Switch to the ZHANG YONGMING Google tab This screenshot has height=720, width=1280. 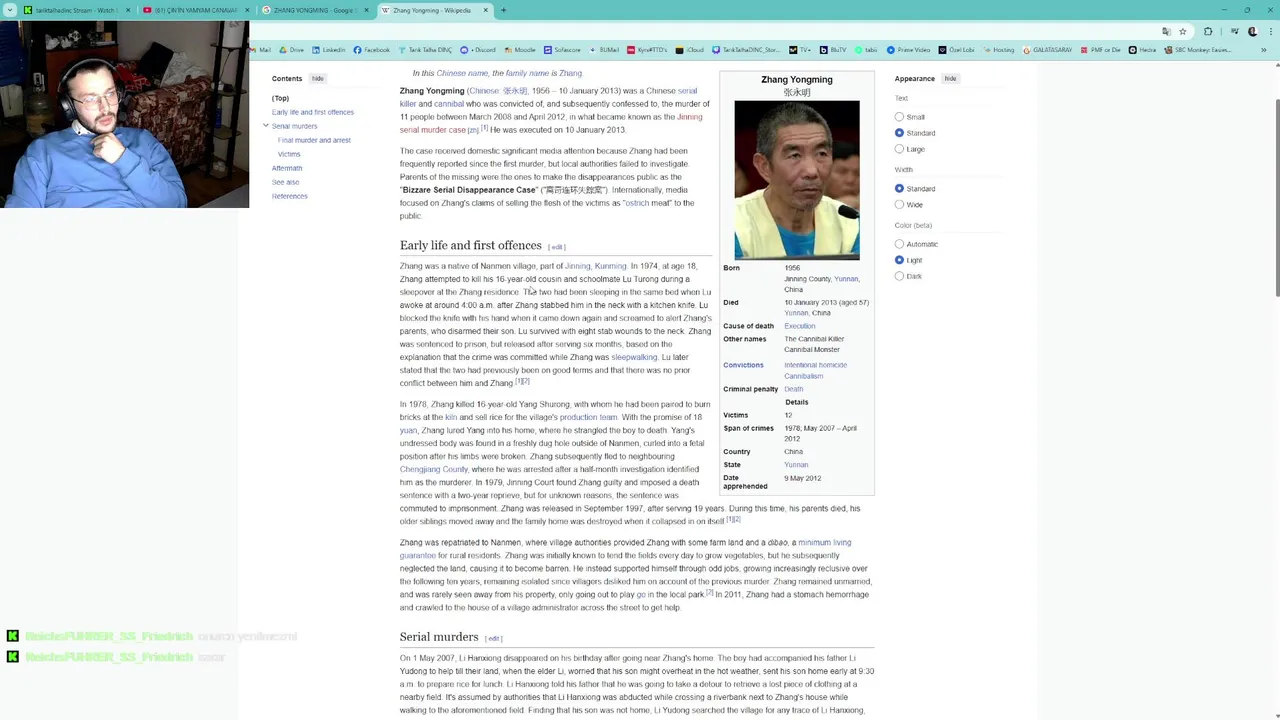[x=315, y=10]
